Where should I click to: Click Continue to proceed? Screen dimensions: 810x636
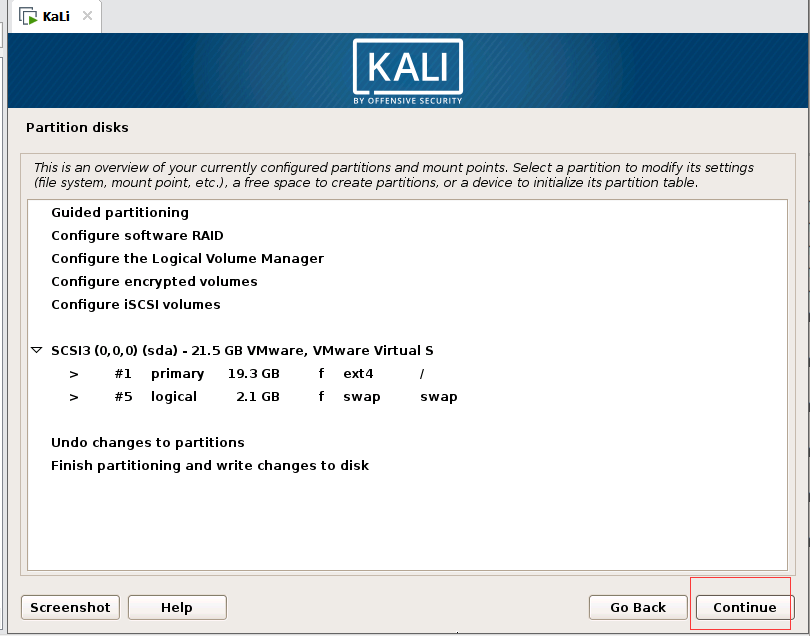point(744,607)
